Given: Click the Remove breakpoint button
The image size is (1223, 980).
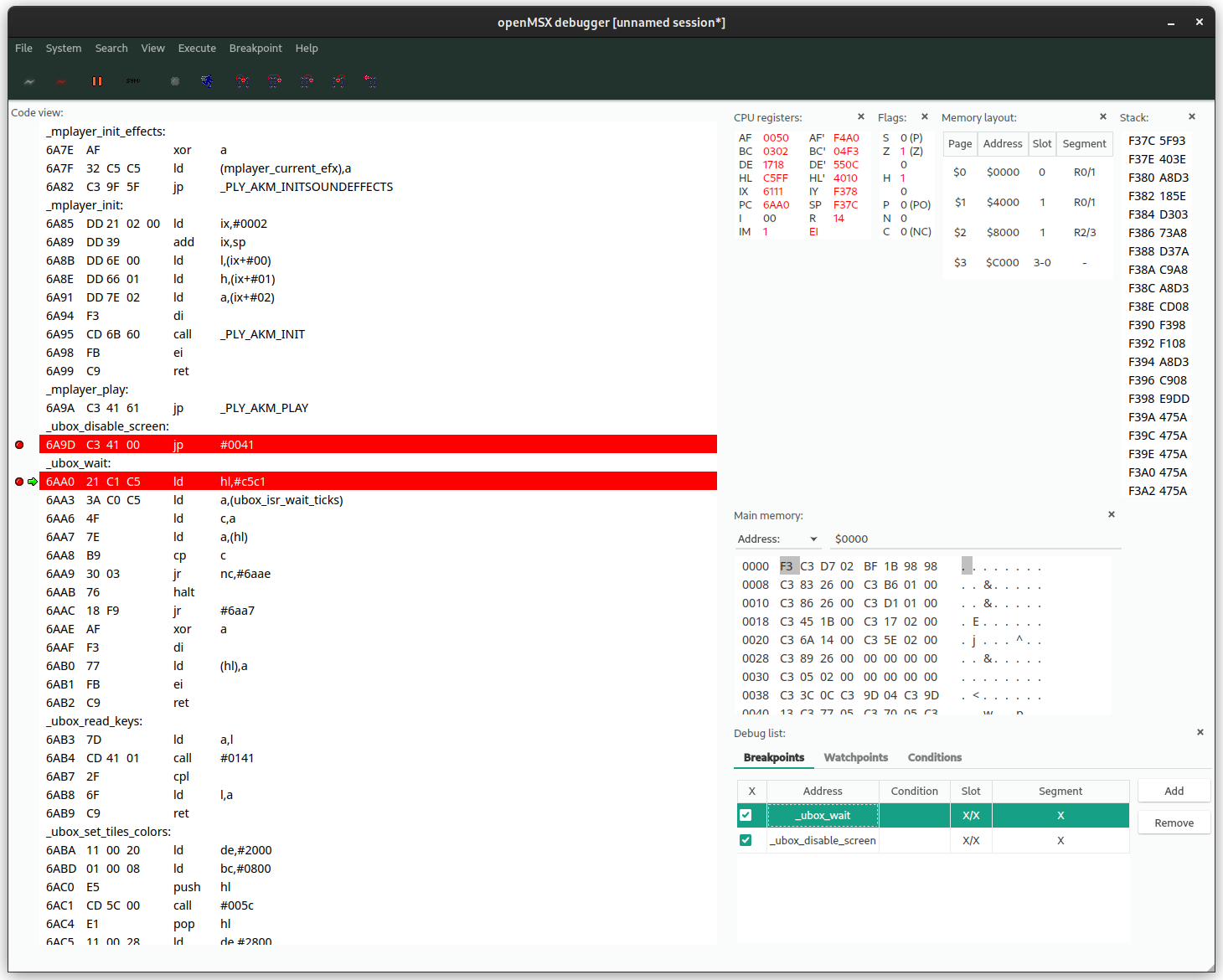Looking at the screenshot, I should coord(1174,823).
